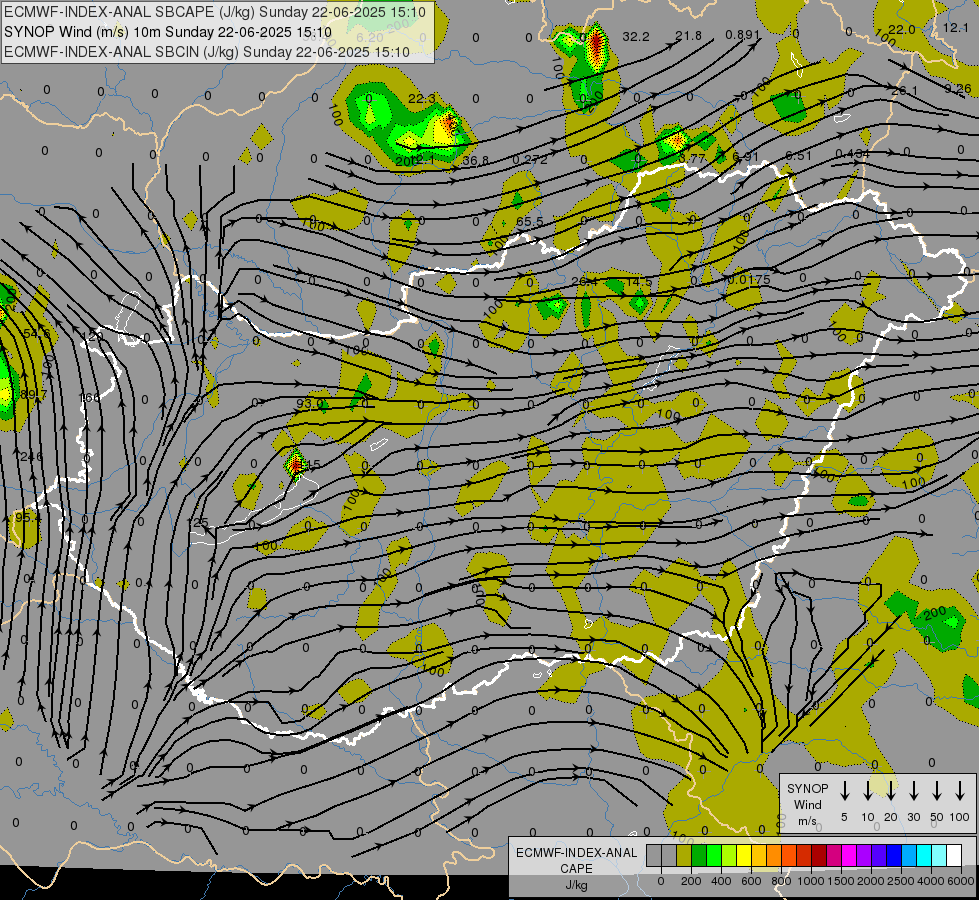This screenshot has width=979, height=900.
Task: Select the pure yellow swatch in the CAPE legend
Action: click(x=744, y=855)
